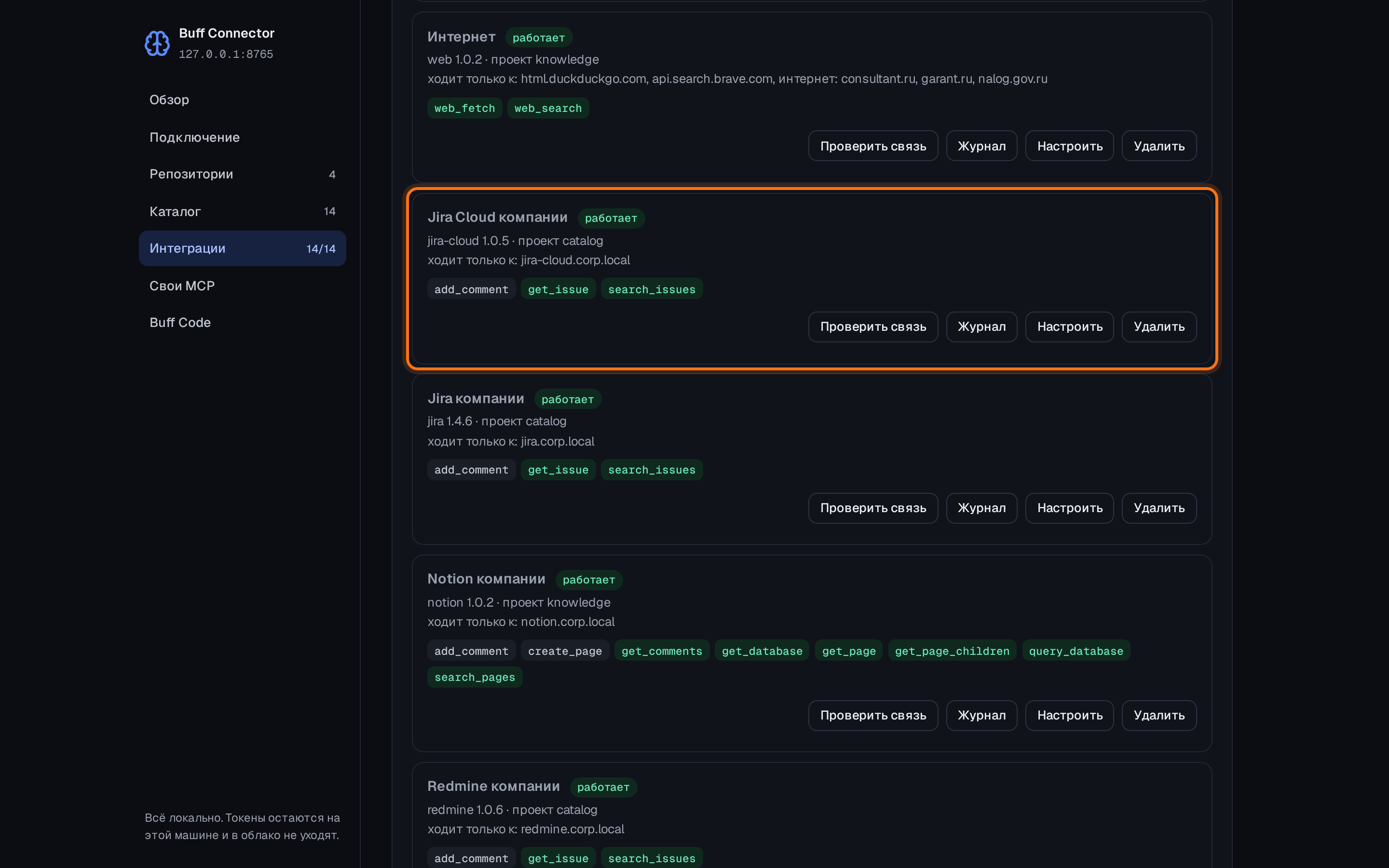Click the работает badge of Jira Cloud компании
Viewport: 1389px width, 868px height.
point(611,218)
